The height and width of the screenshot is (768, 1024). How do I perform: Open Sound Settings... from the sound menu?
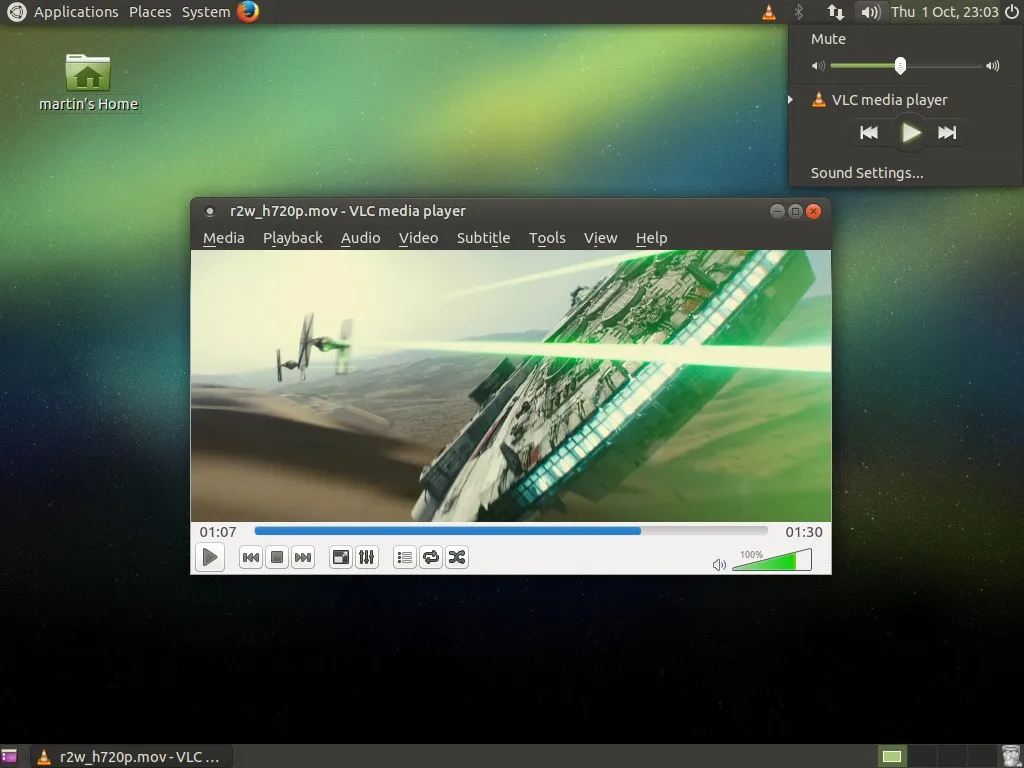pyautogui.click(x=866, y=173)
